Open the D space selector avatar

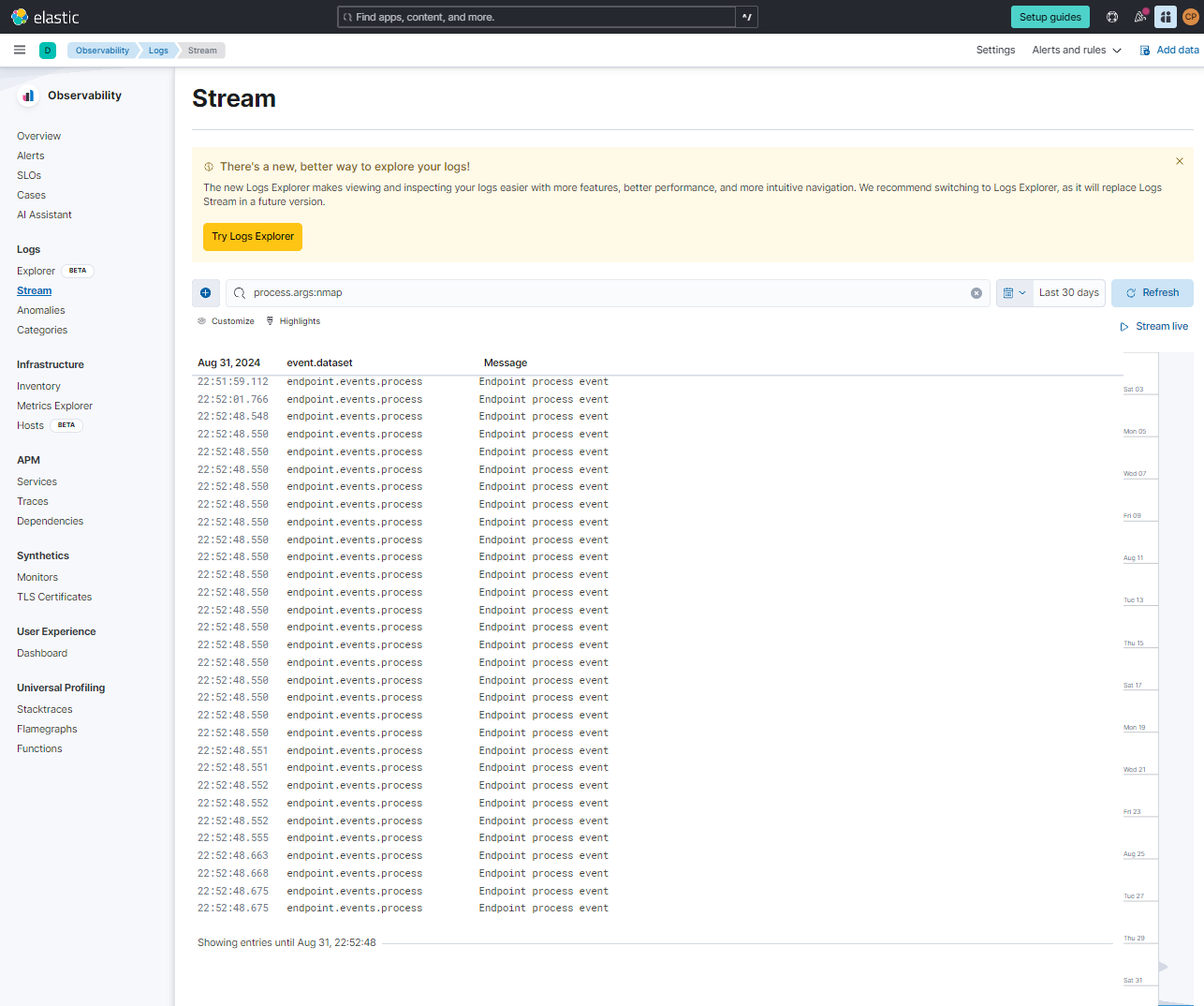pyautogui.click(x=48, y=51)
